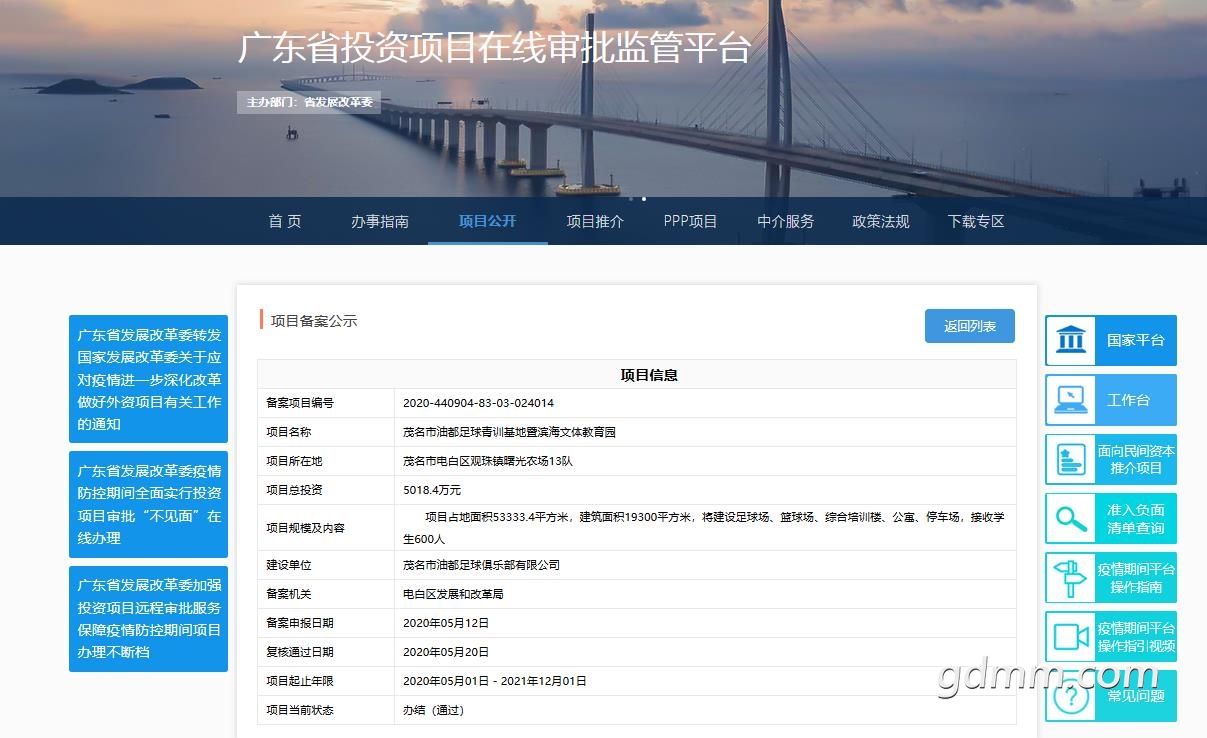Go to the 首页 menu item
Screen dimensions: 1207x738
[285, 221]
